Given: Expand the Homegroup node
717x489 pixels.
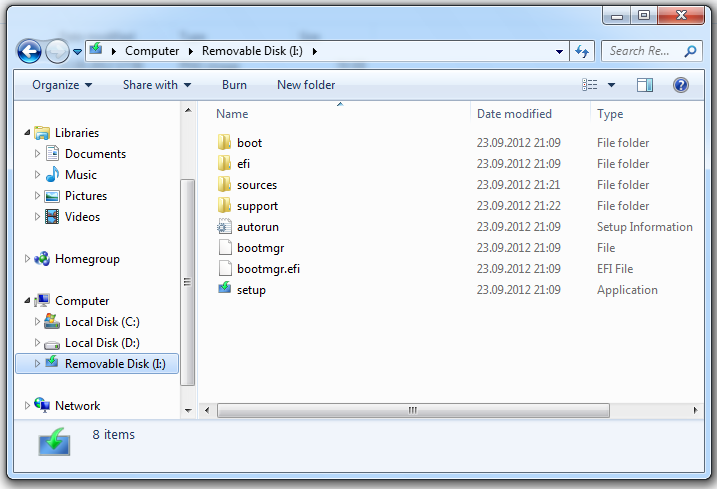Looking at the screenshot, I should pyautogui.click(x=27, y=259).
